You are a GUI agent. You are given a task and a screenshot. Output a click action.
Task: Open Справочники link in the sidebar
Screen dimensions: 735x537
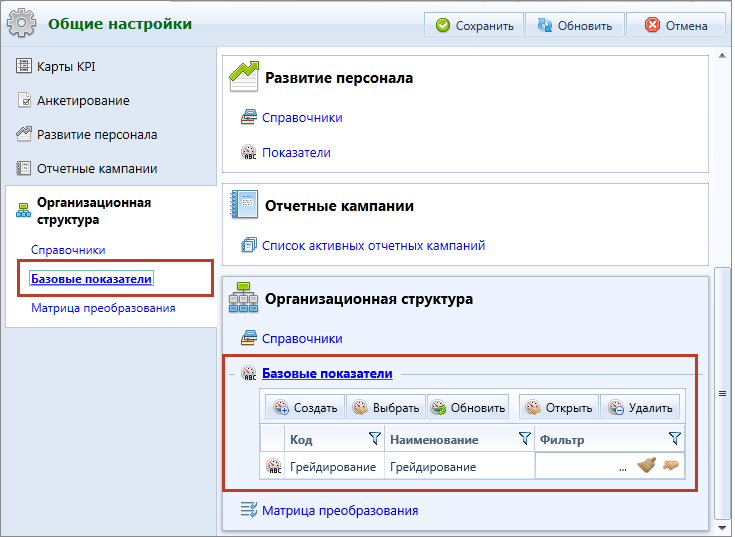68,250
